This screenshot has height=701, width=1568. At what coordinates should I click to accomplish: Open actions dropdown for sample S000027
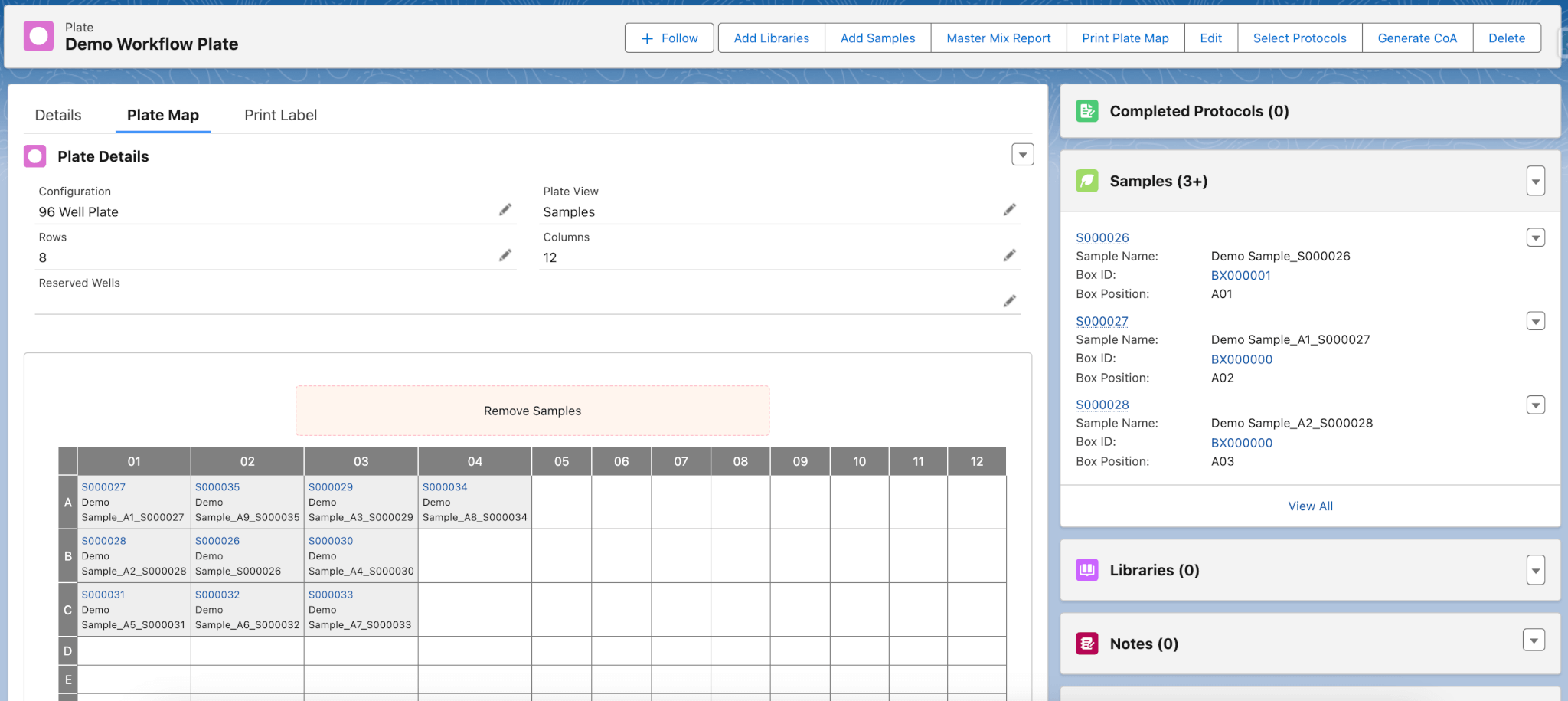pos(1536,321)
